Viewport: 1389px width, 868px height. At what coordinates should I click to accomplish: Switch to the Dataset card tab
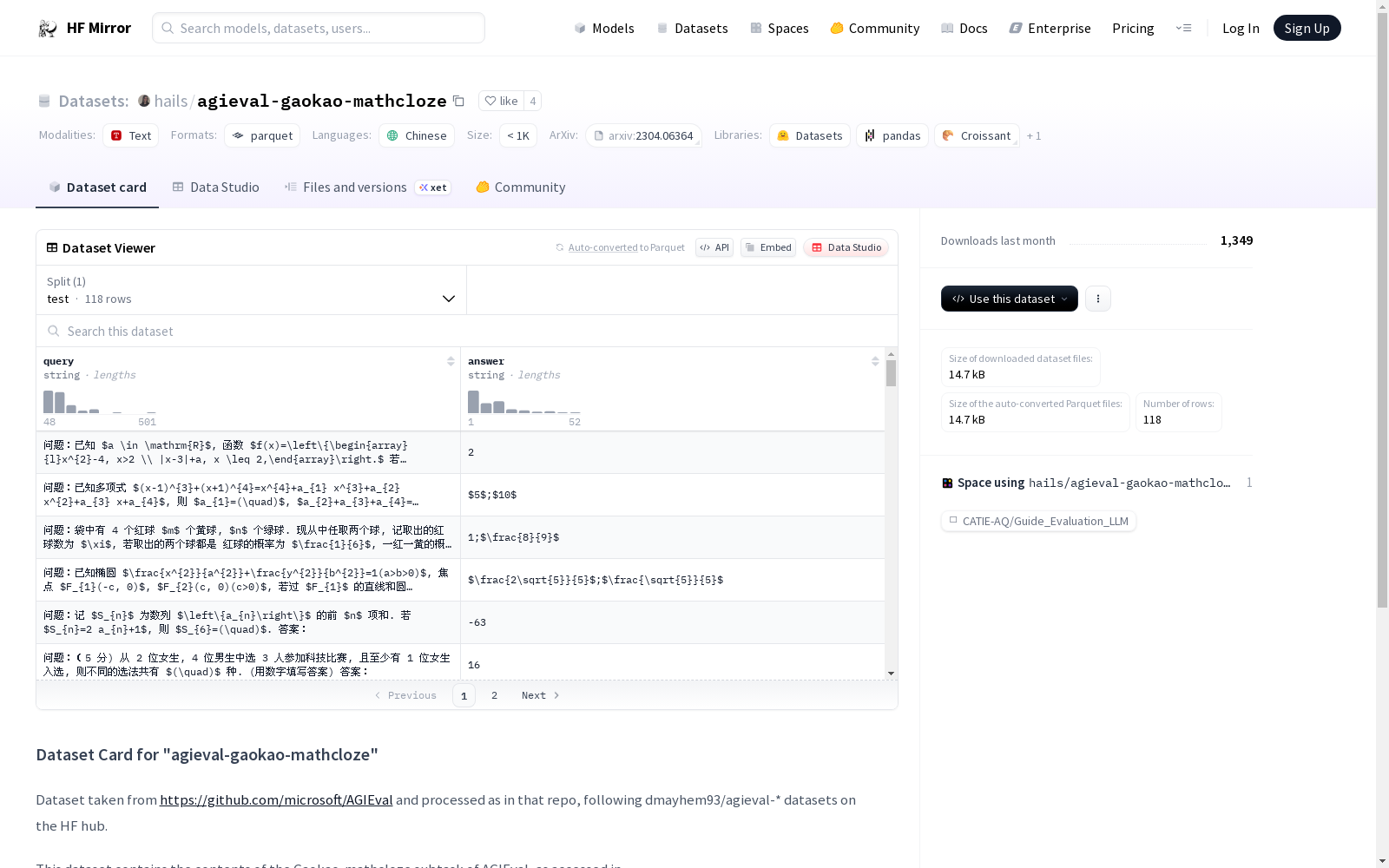pyautogui.click(x=97, y=187)
